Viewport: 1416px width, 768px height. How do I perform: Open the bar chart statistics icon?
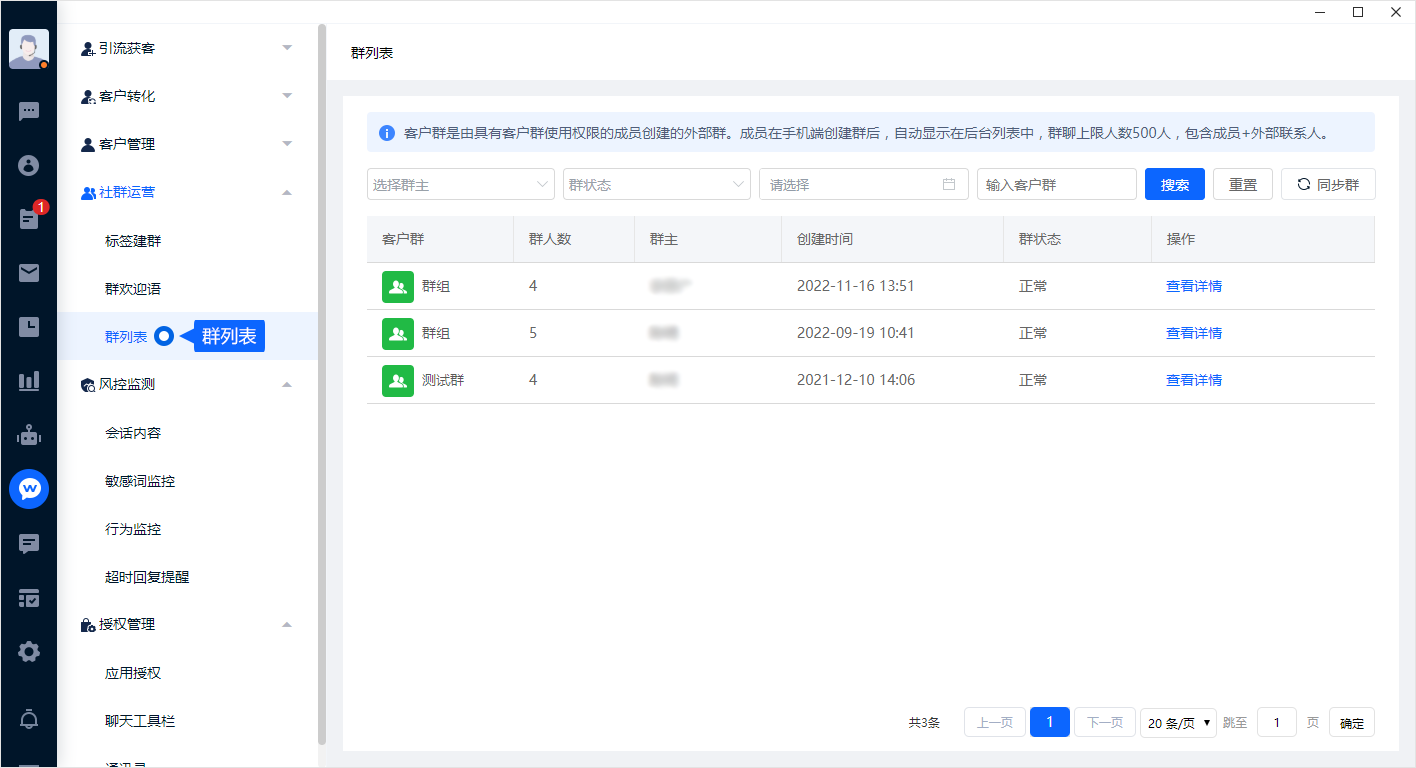(x=29, y=381)
